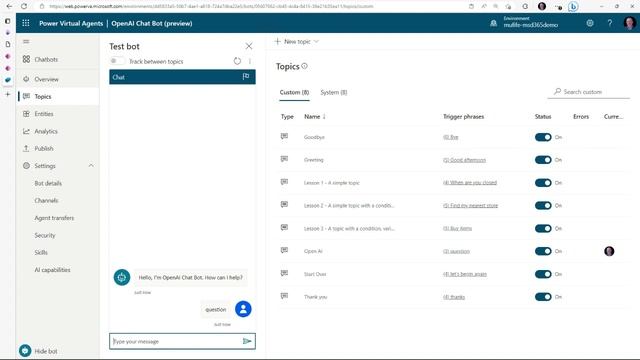The width and height of the screenshot is (640, 360).
Task: Open Bot details settings page
Action: click(x=48, y=183)
